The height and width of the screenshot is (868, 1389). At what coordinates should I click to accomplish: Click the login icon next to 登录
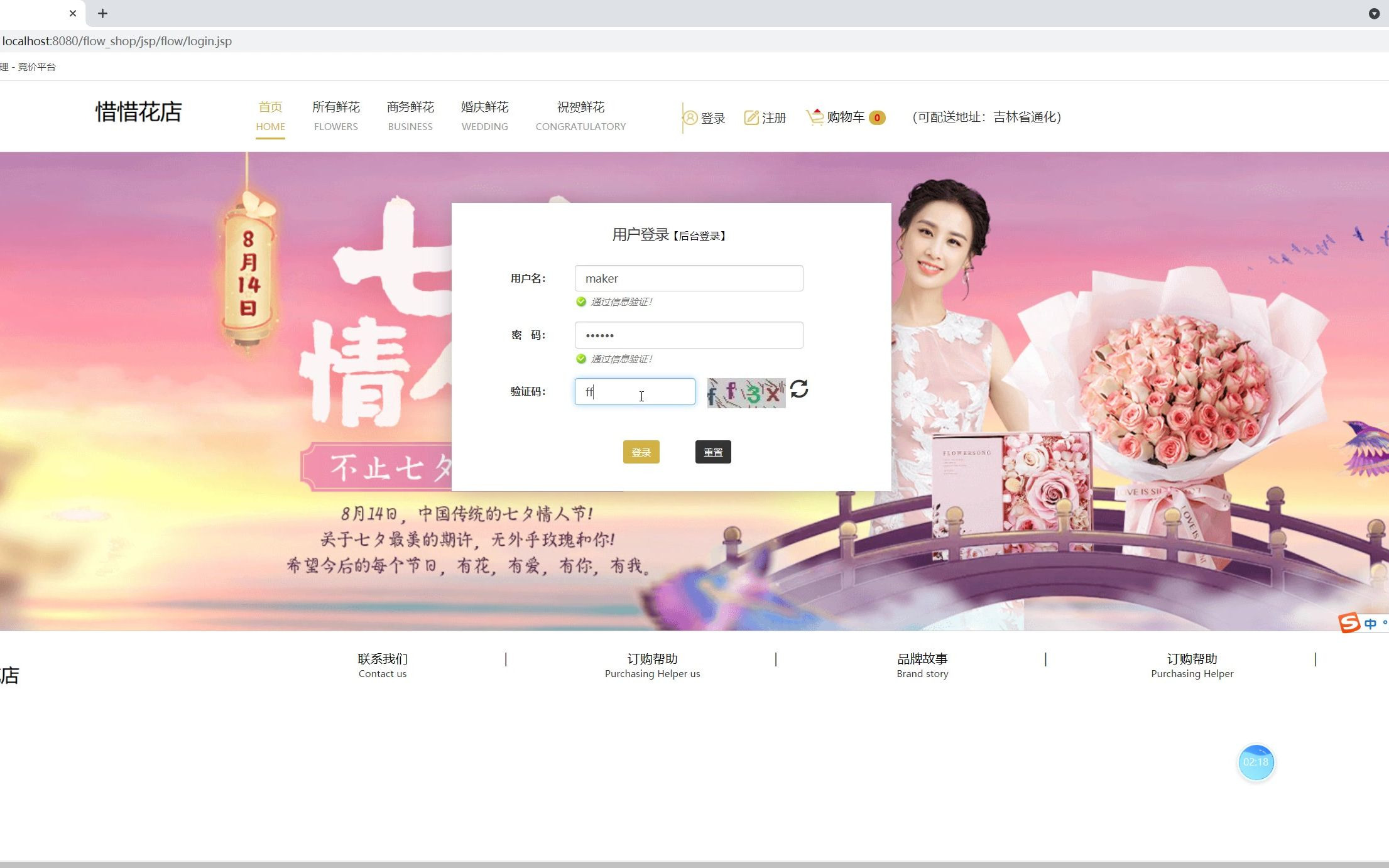pyautogui.click(x=690, y=117)
